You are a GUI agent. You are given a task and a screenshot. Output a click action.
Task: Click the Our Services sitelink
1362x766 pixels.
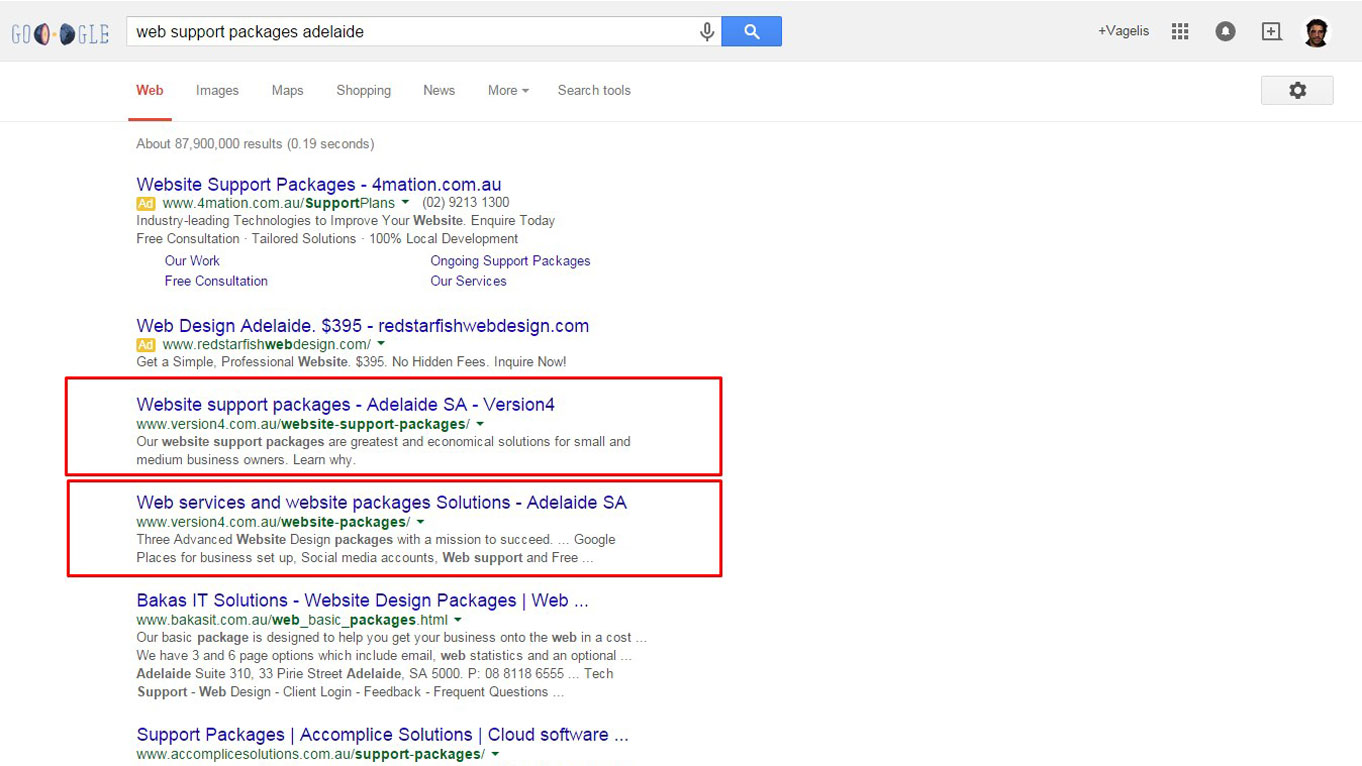(468, 281)
